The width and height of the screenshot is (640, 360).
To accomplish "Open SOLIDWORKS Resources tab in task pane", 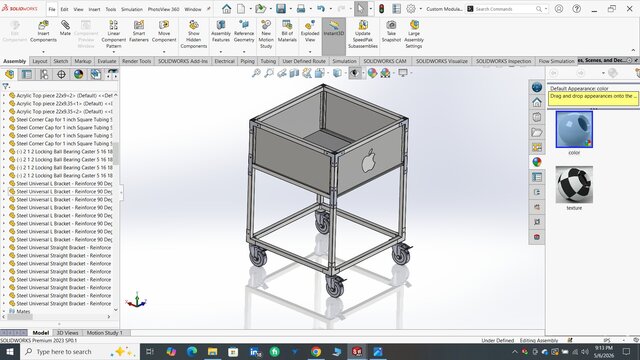I will pos(537,102).
